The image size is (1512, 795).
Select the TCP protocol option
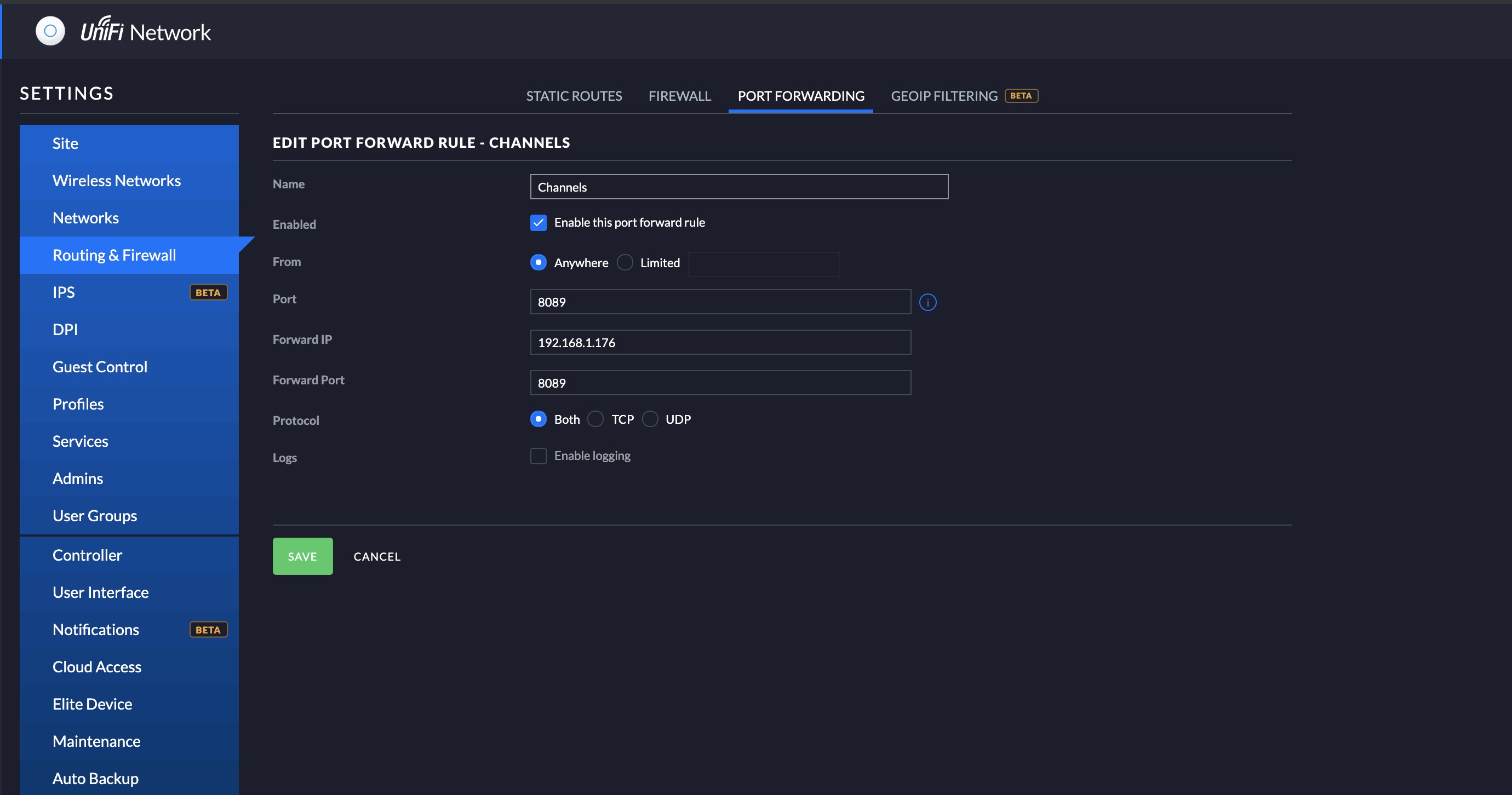[x=595, y=419]
